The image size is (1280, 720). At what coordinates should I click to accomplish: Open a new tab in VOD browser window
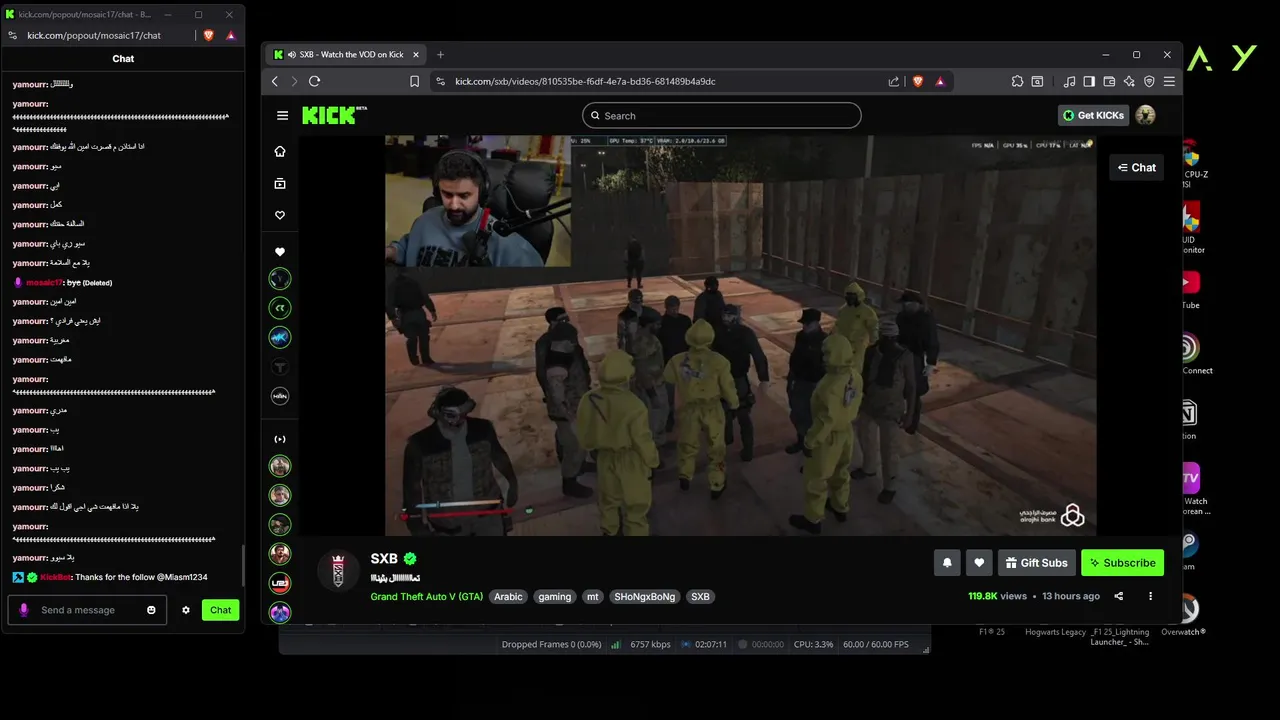click(440, 55)
